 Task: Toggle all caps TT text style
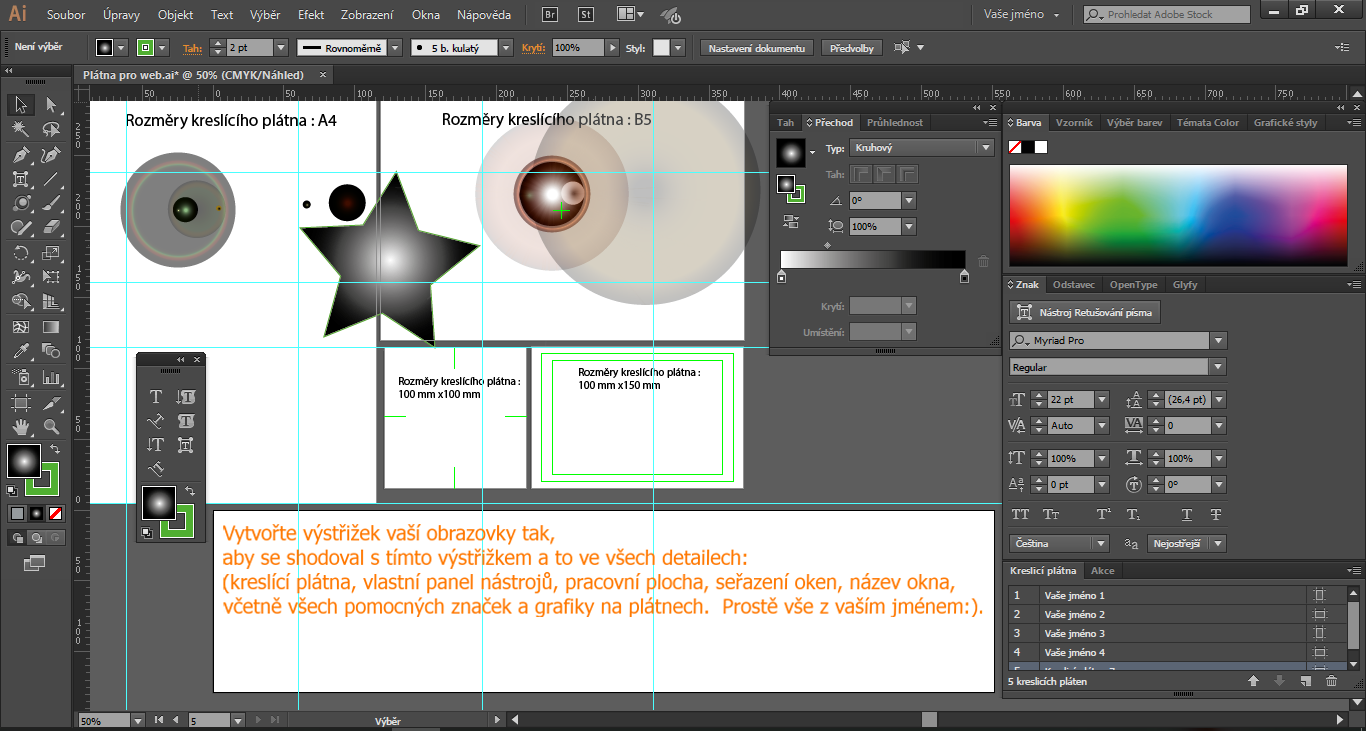[x=1020, y=515]
